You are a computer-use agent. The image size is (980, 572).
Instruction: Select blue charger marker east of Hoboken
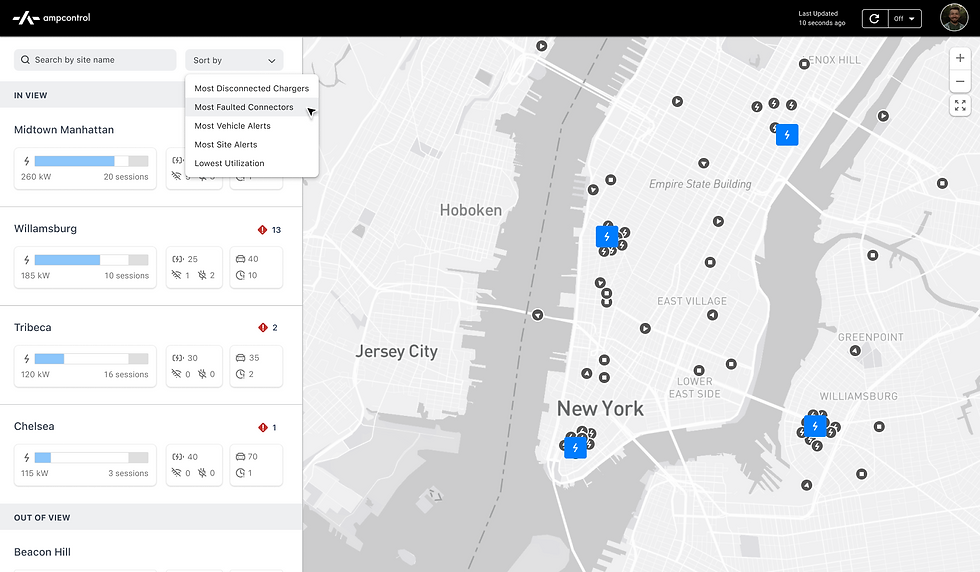(x=607, y=236)
